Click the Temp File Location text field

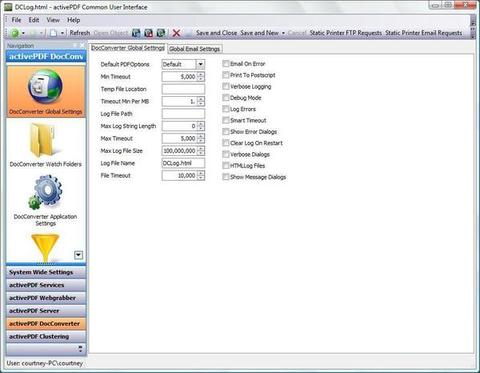pyautogui.click(x=183, y=89)
